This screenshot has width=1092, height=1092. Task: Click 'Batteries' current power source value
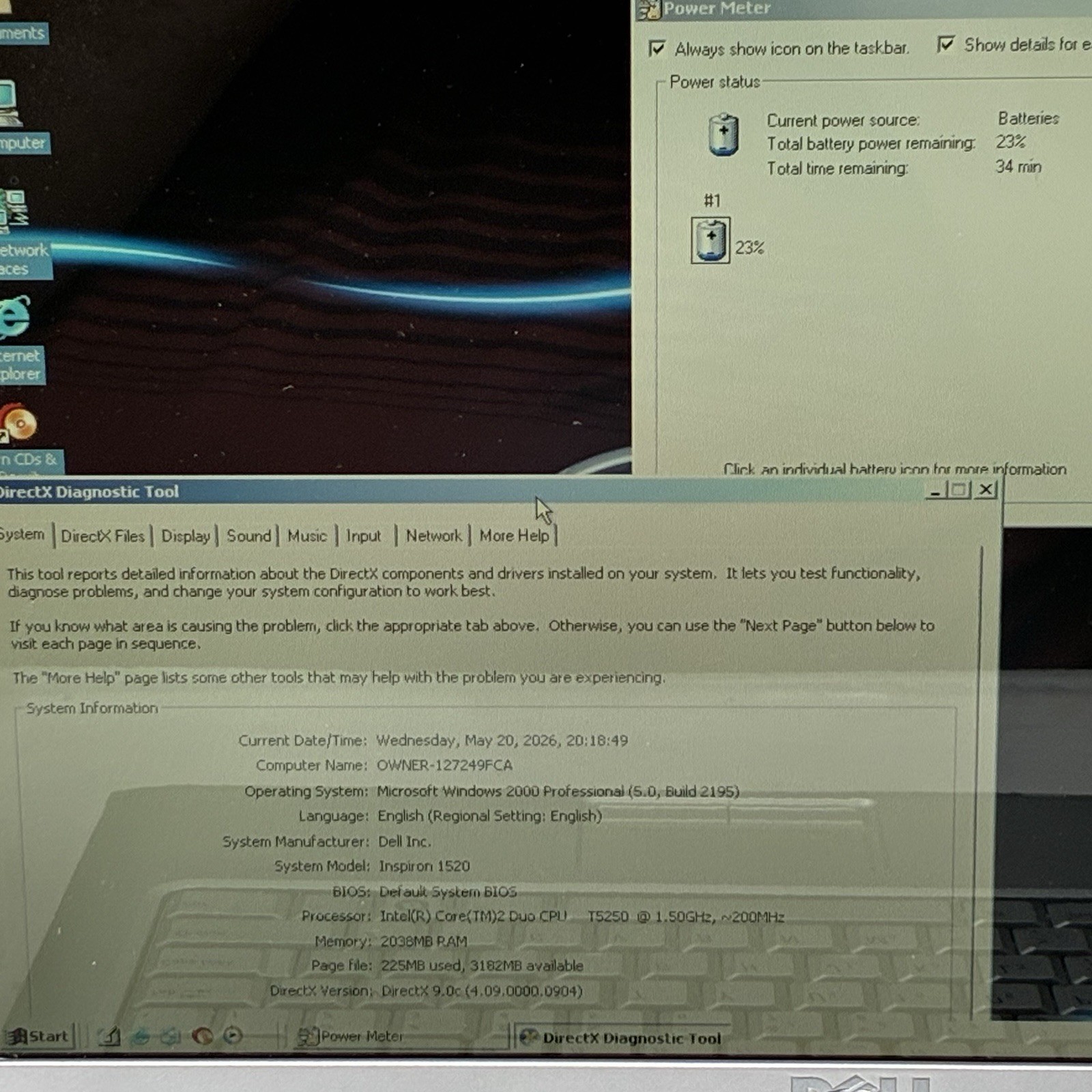click(x=1028, y=118)
